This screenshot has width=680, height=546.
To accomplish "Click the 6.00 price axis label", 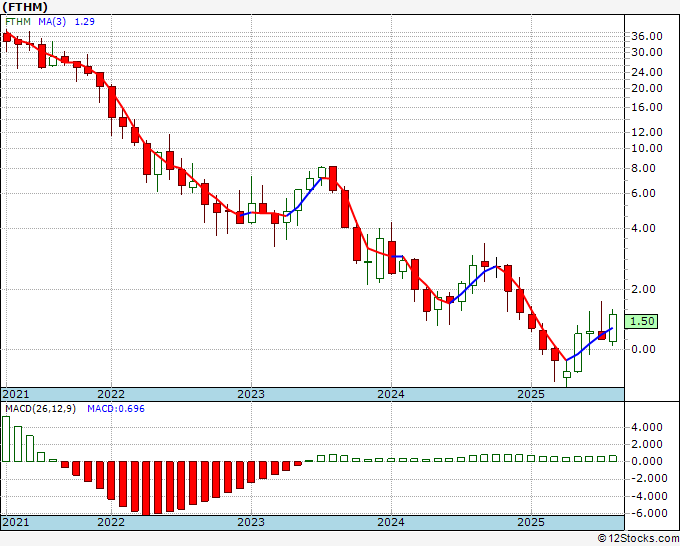I will coord(643,193).
